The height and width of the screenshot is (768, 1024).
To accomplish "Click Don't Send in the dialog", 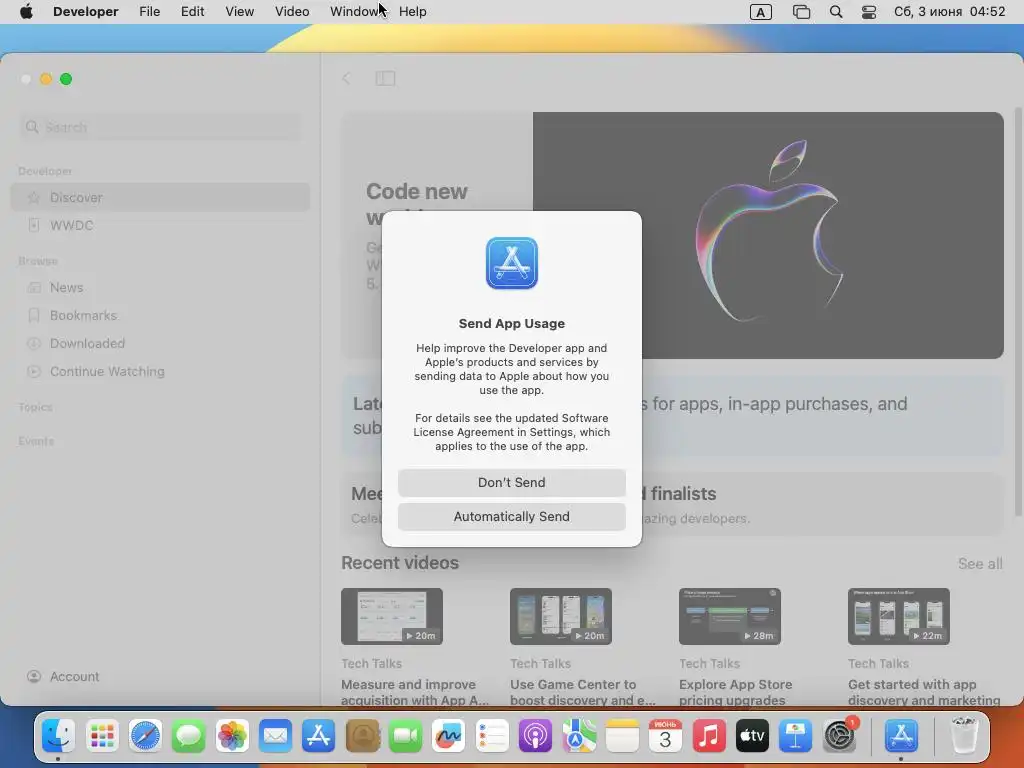I will (x=511, y=483).
